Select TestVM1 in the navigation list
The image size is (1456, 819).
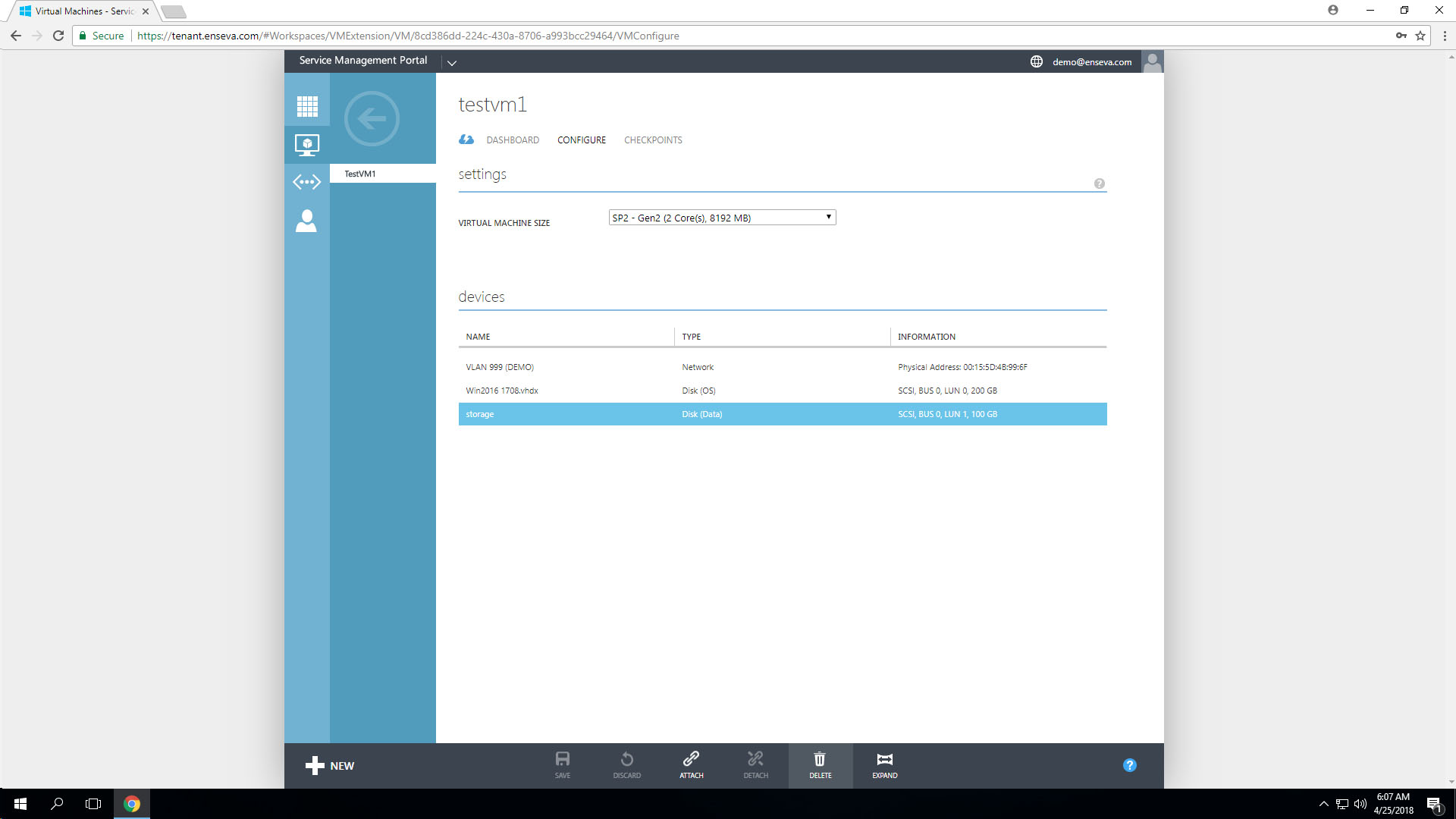point(383,174)
